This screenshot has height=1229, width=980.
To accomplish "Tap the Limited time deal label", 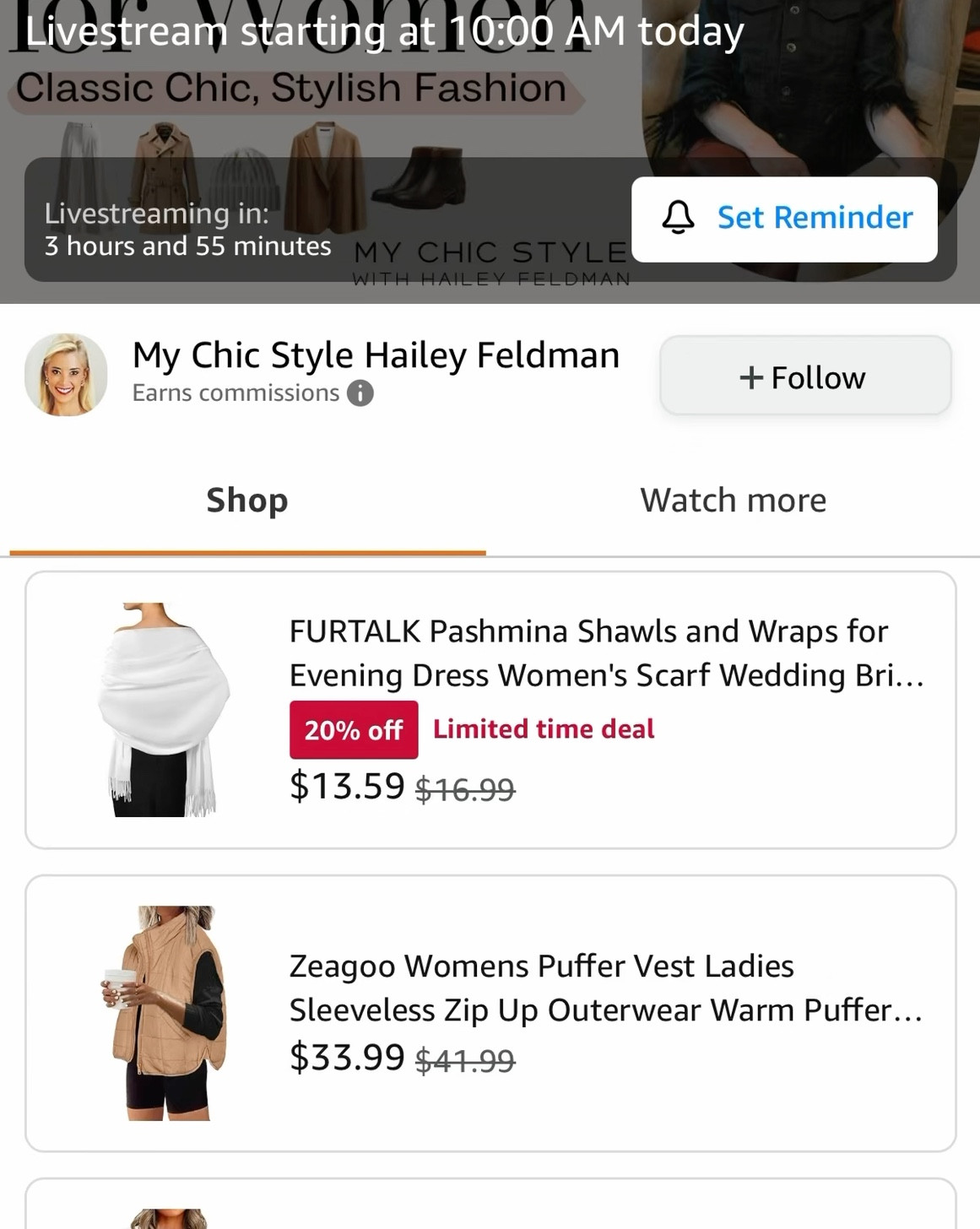I will pyautogui.click(x=544, y=728).
